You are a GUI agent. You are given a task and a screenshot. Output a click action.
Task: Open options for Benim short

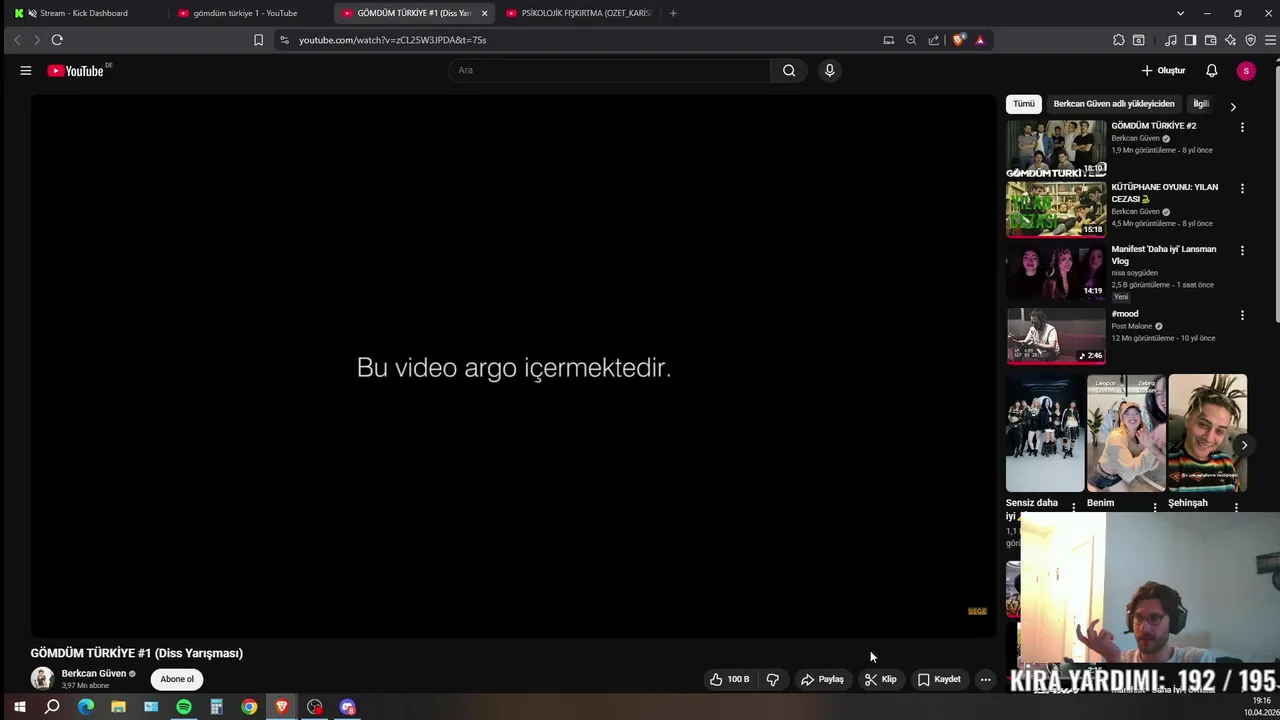coord(1155,507)
